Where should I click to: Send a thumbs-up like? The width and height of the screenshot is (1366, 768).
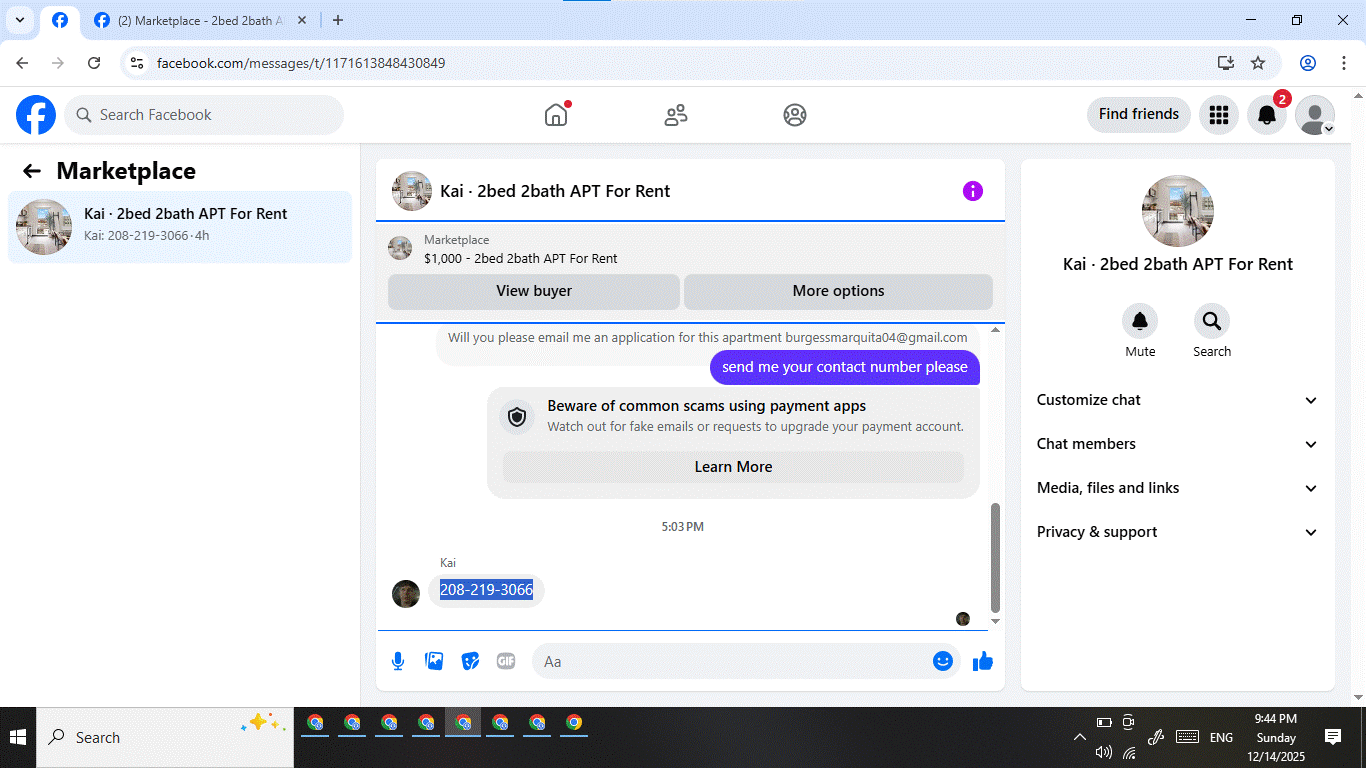point(983,661)
